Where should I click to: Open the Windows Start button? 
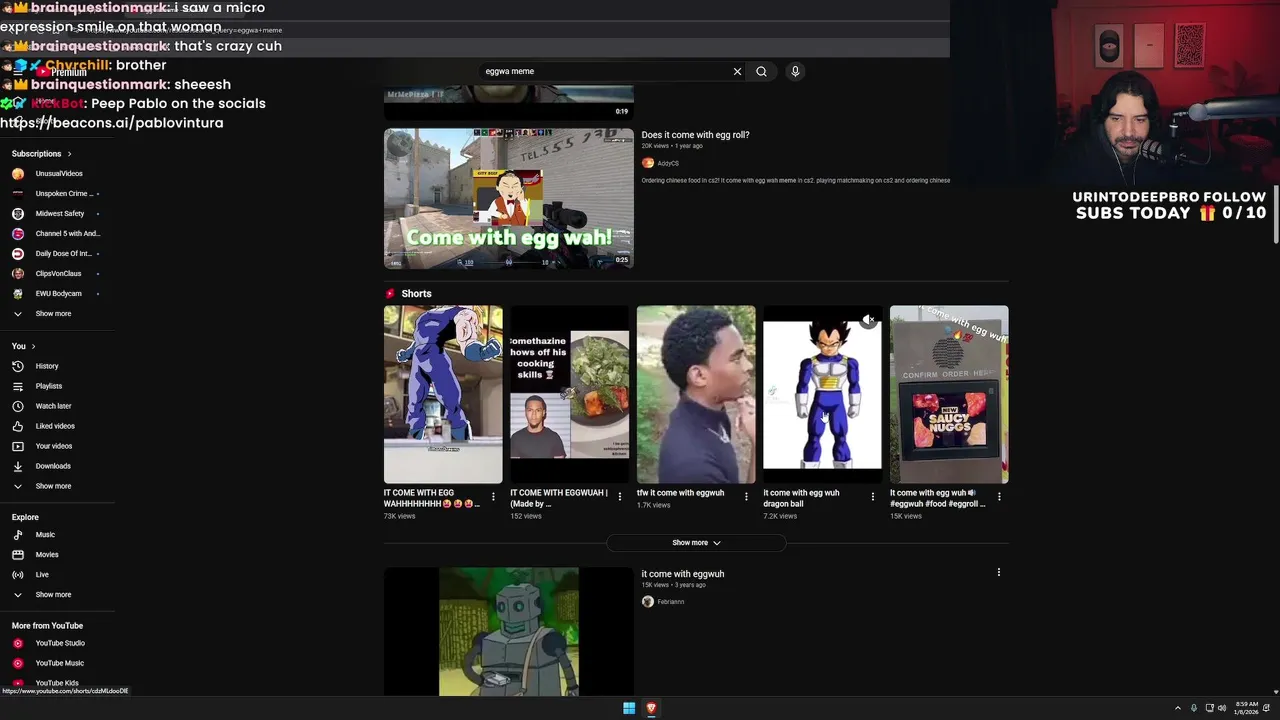[629, 708]
